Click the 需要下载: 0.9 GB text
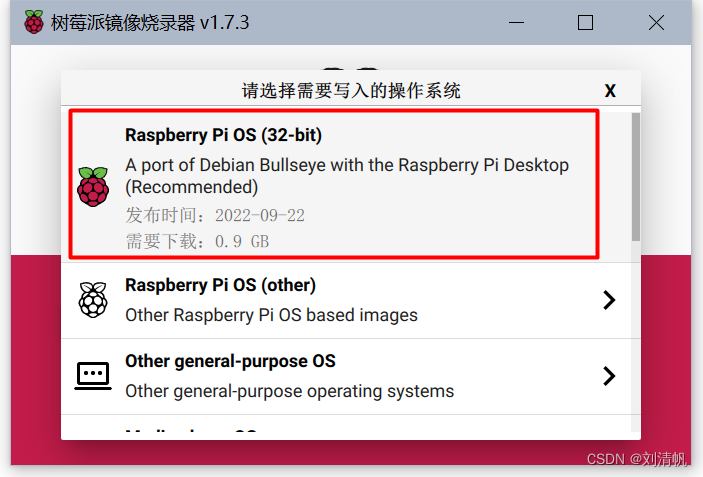The height and width of the screenshot is (477, 703). (x=197, y=242)
